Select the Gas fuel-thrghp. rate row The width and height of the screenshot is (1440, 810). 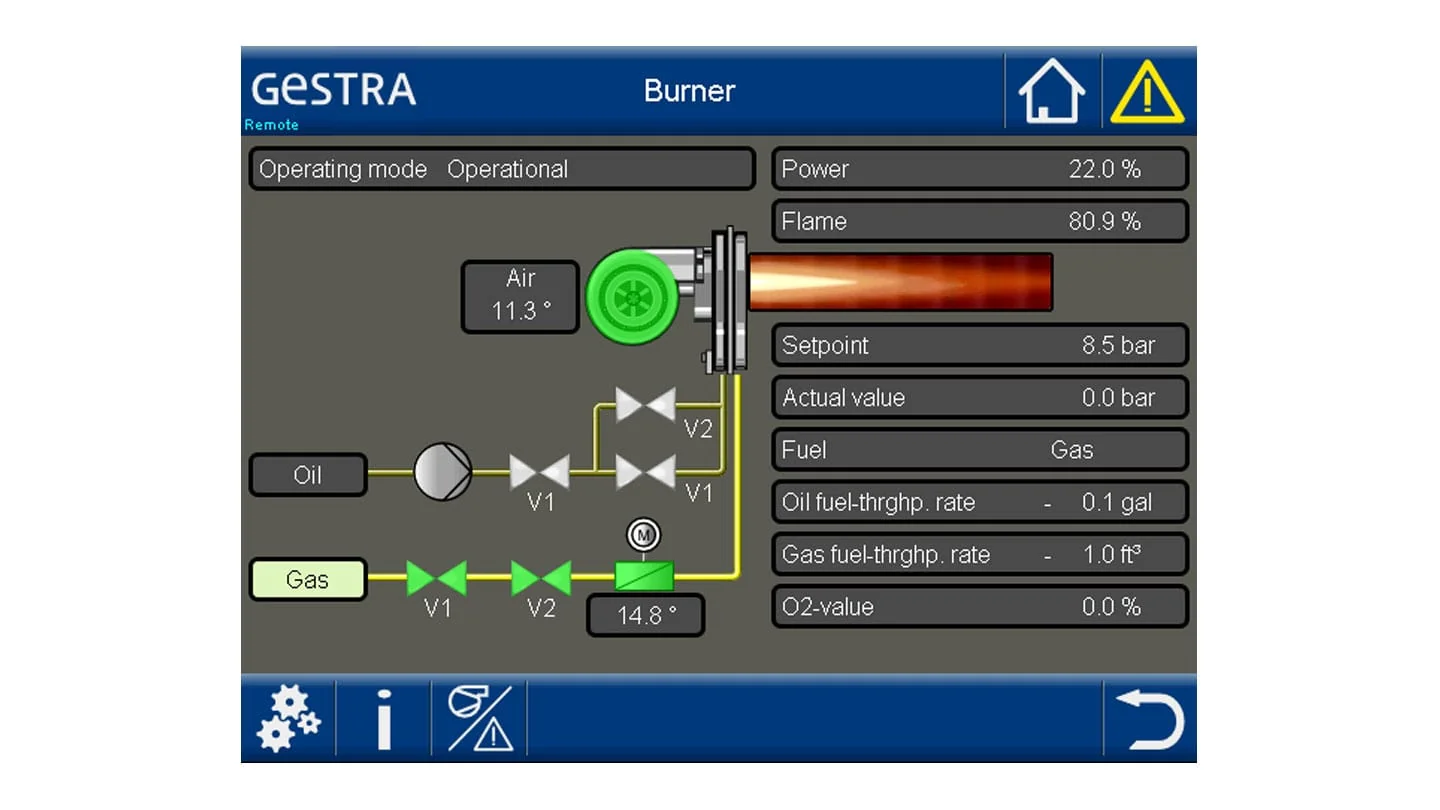980,554
